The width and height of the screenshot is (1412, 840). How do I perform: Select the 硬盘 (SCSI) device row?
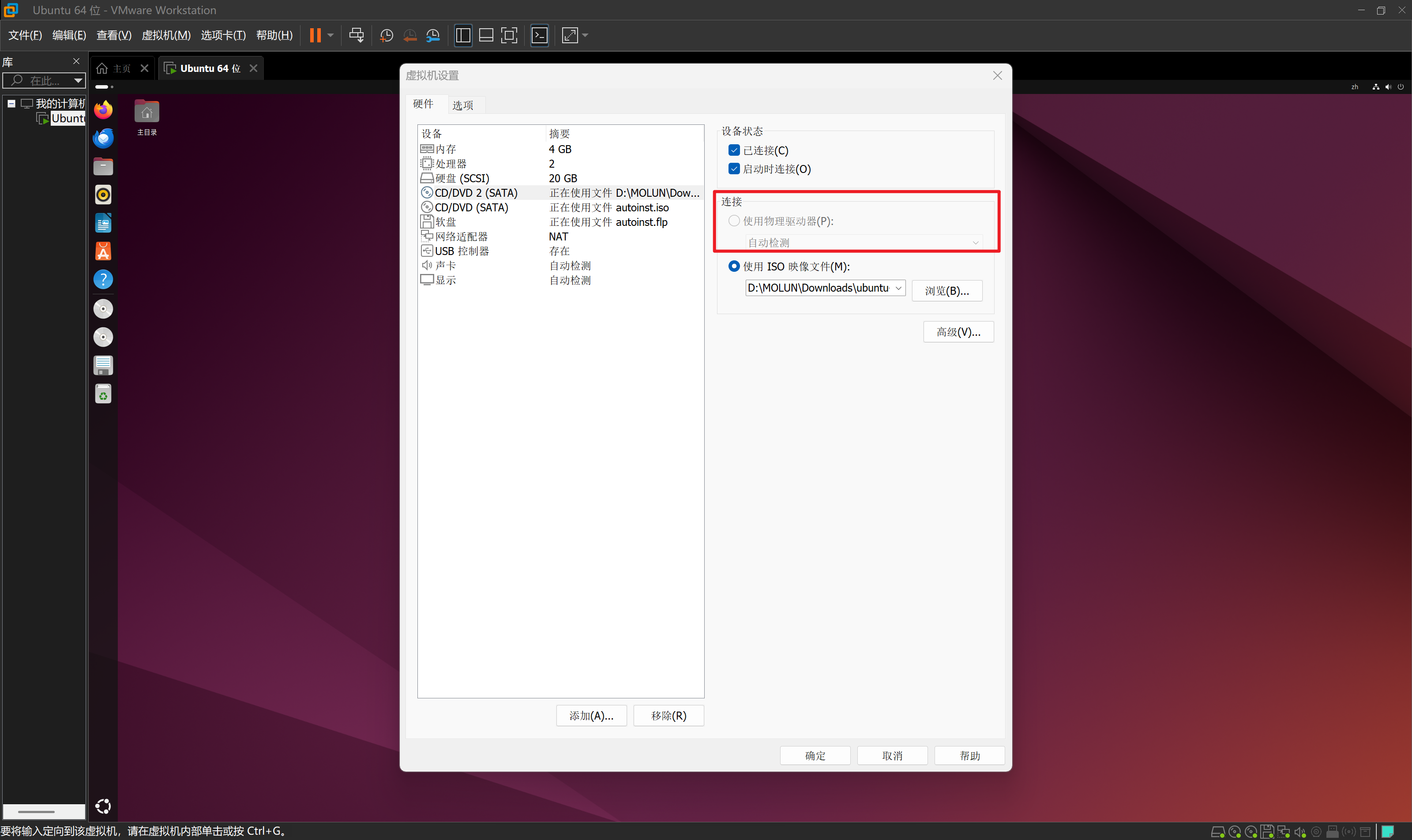click(560, 178)
